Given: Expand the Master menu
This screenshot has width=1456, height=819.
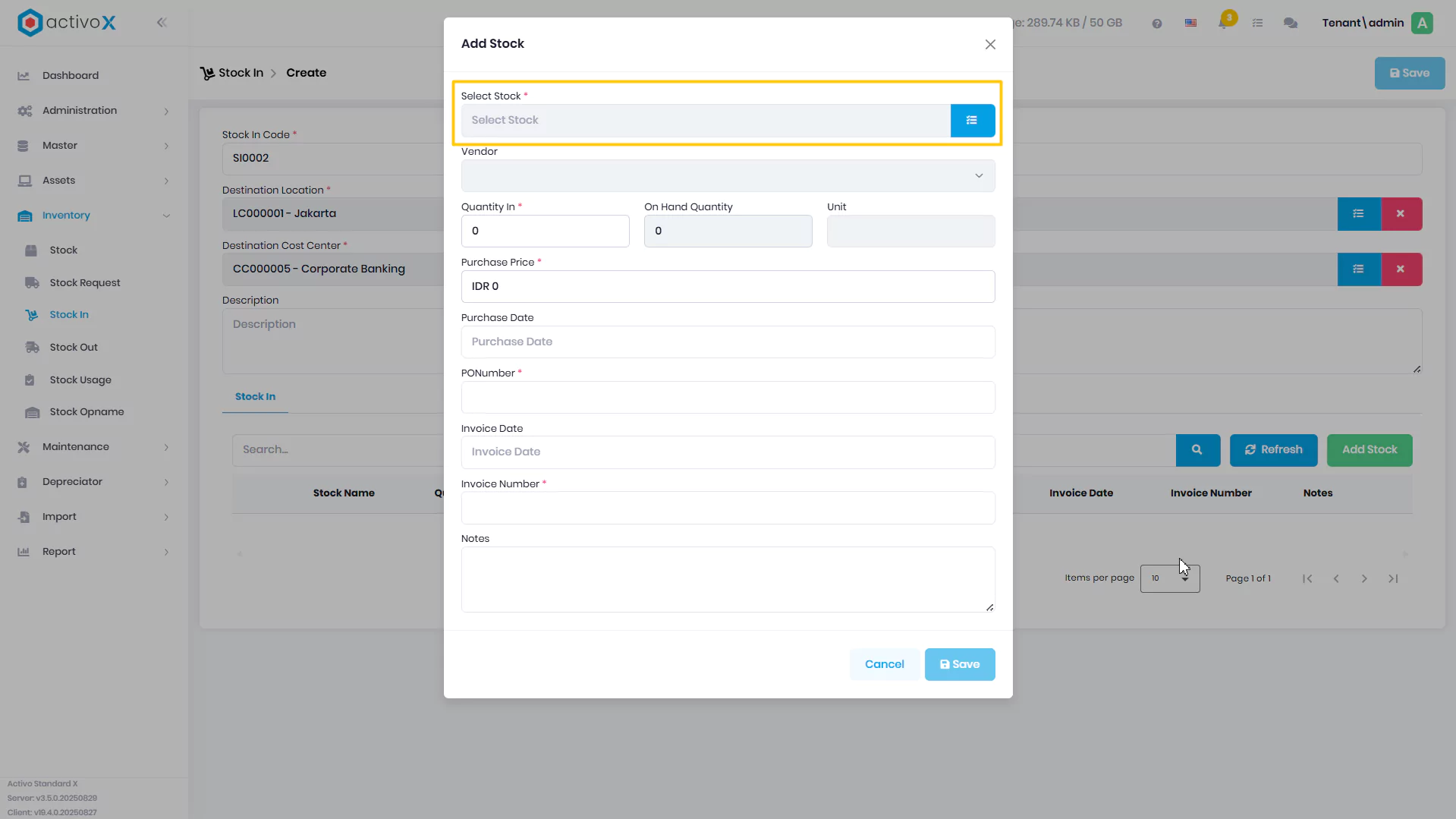Looking at the screenshot, I should (x=93, y=146).
